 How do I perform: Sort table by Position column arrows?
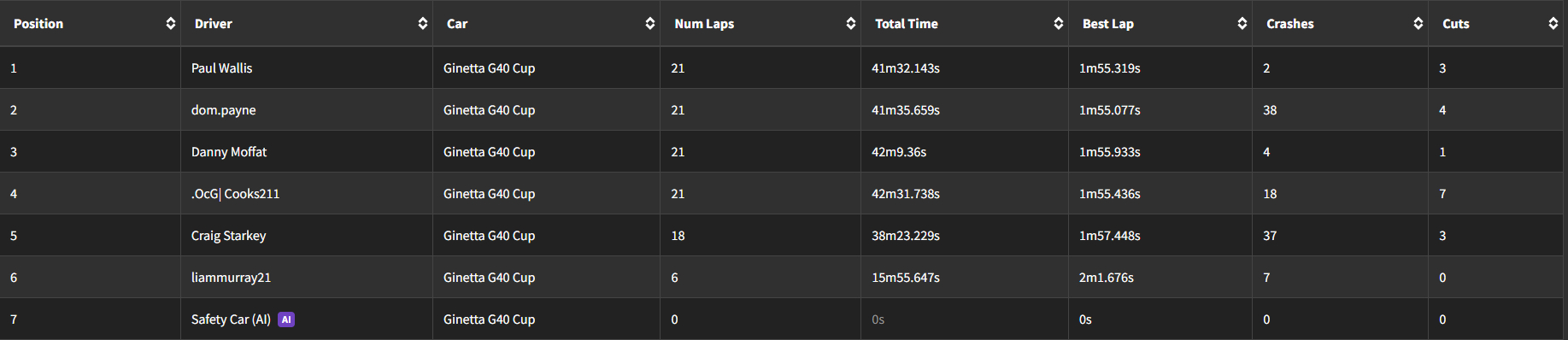pos(171,24)
